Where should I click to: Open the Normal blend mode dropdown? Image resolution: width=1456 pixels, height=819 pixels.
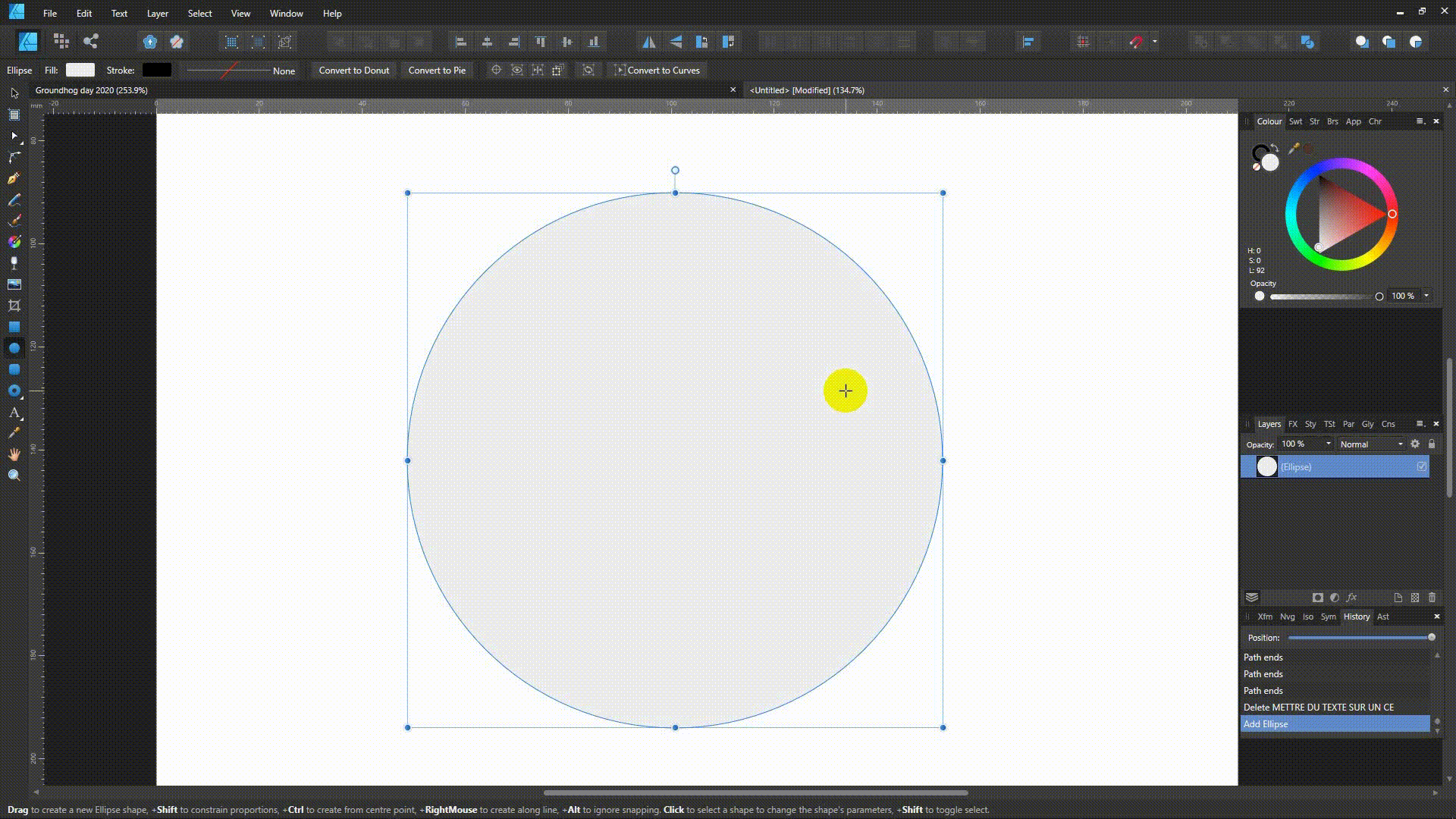pyautogui.click(x=1371, y=444)
